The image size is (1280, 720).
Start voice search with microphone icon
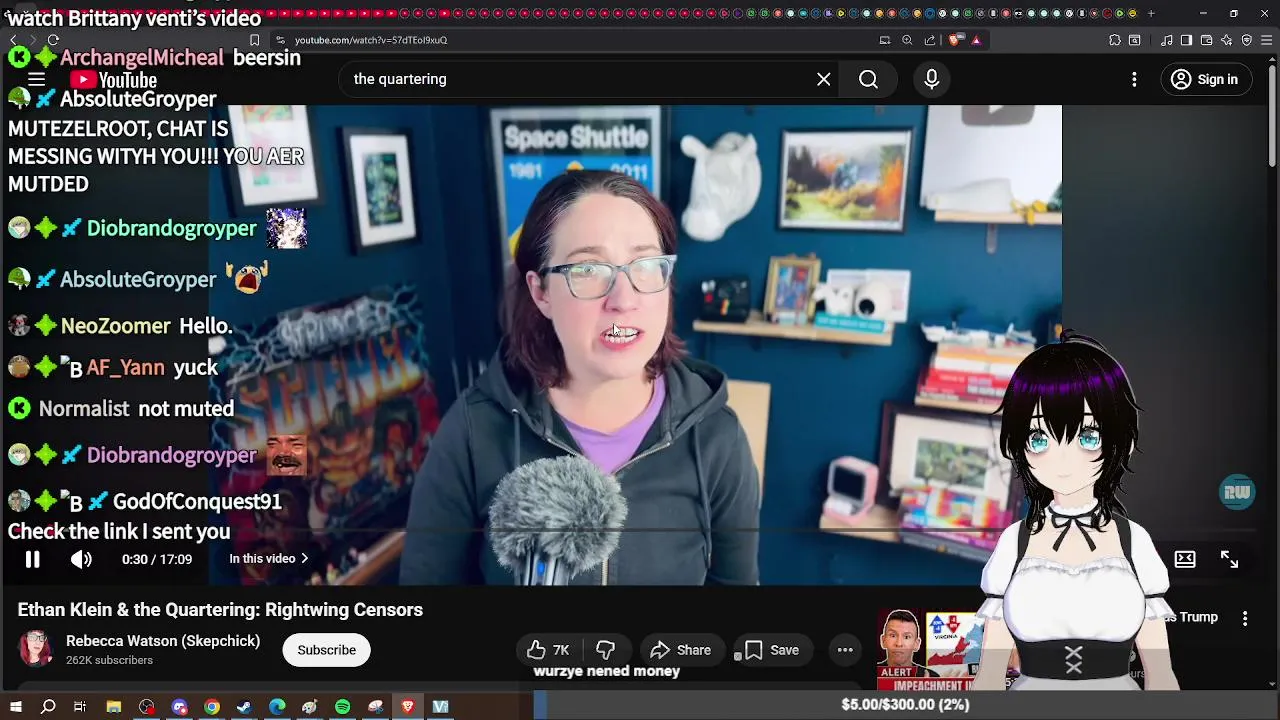[931, 79]
